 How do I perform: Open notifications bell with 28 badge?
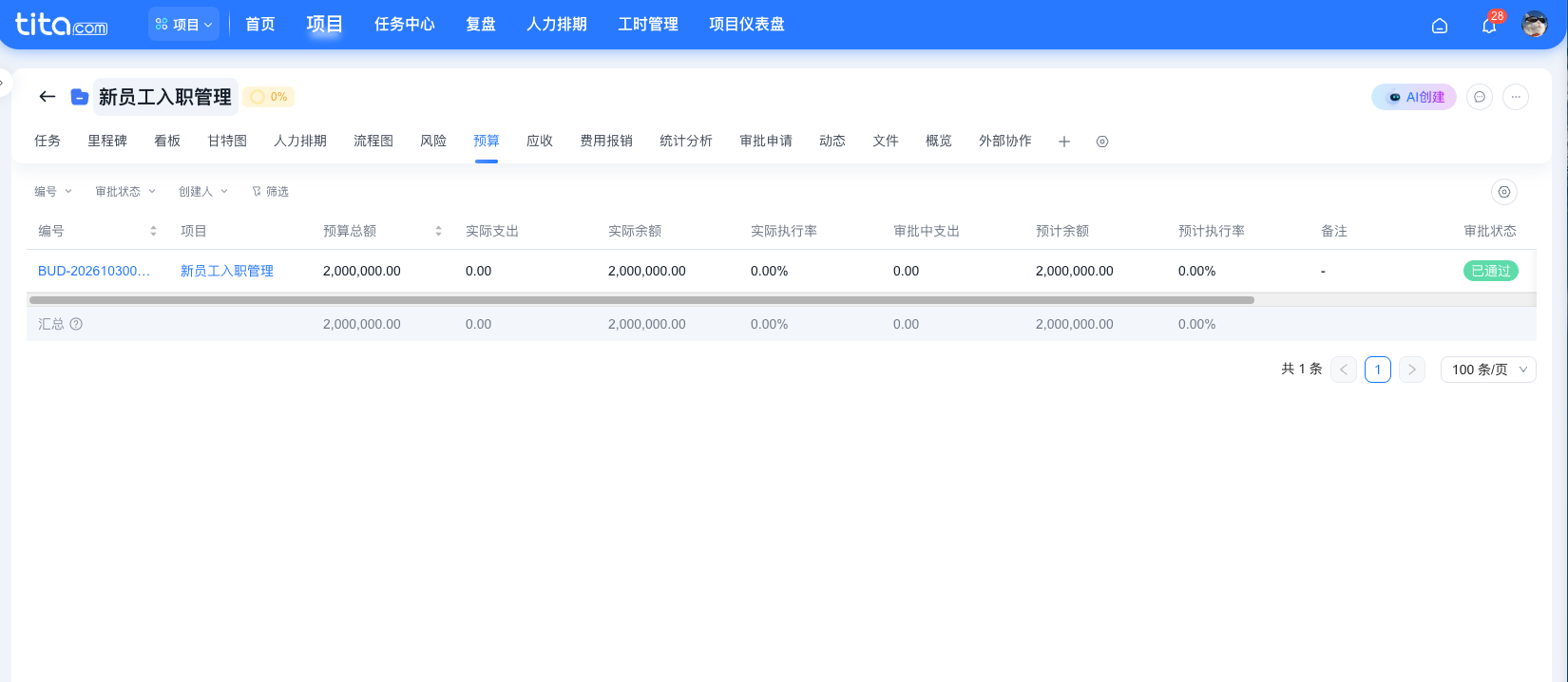[1489, 26]
